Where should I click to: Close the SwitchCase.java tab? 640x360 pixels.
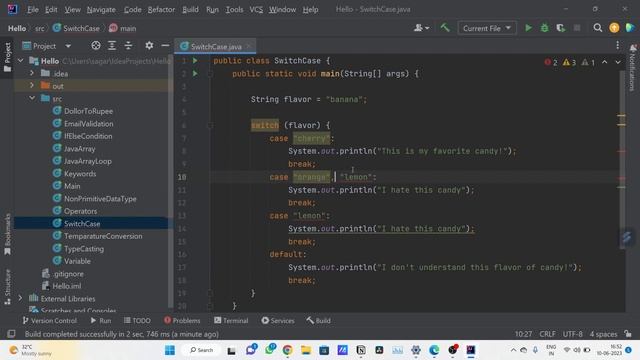click(249, 47)
